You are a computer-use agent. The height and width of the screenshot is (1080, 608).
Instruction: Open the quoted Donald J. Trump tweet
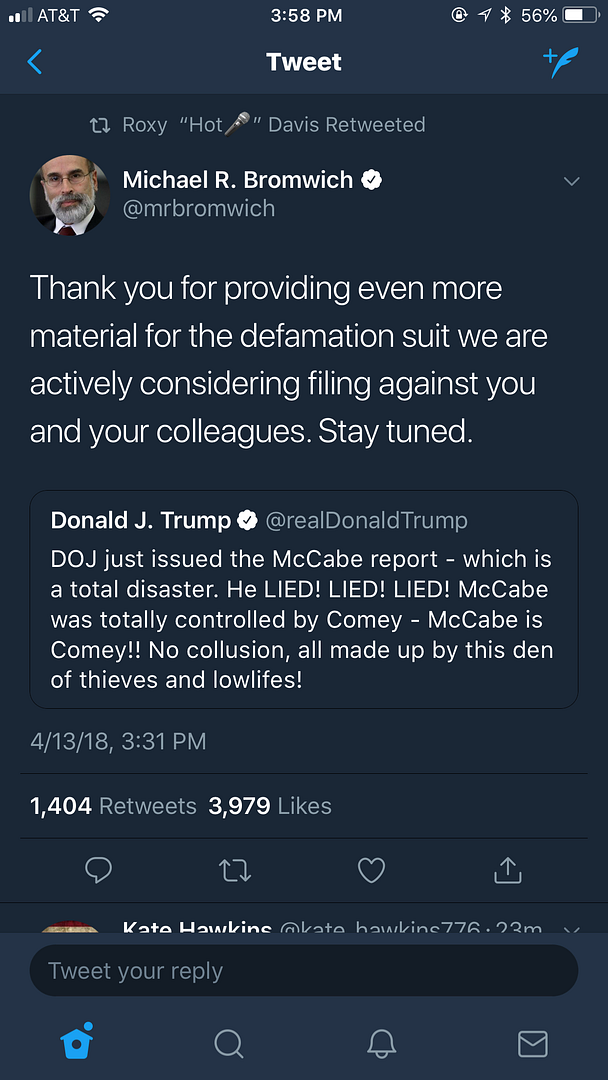[x=304, y=598]
